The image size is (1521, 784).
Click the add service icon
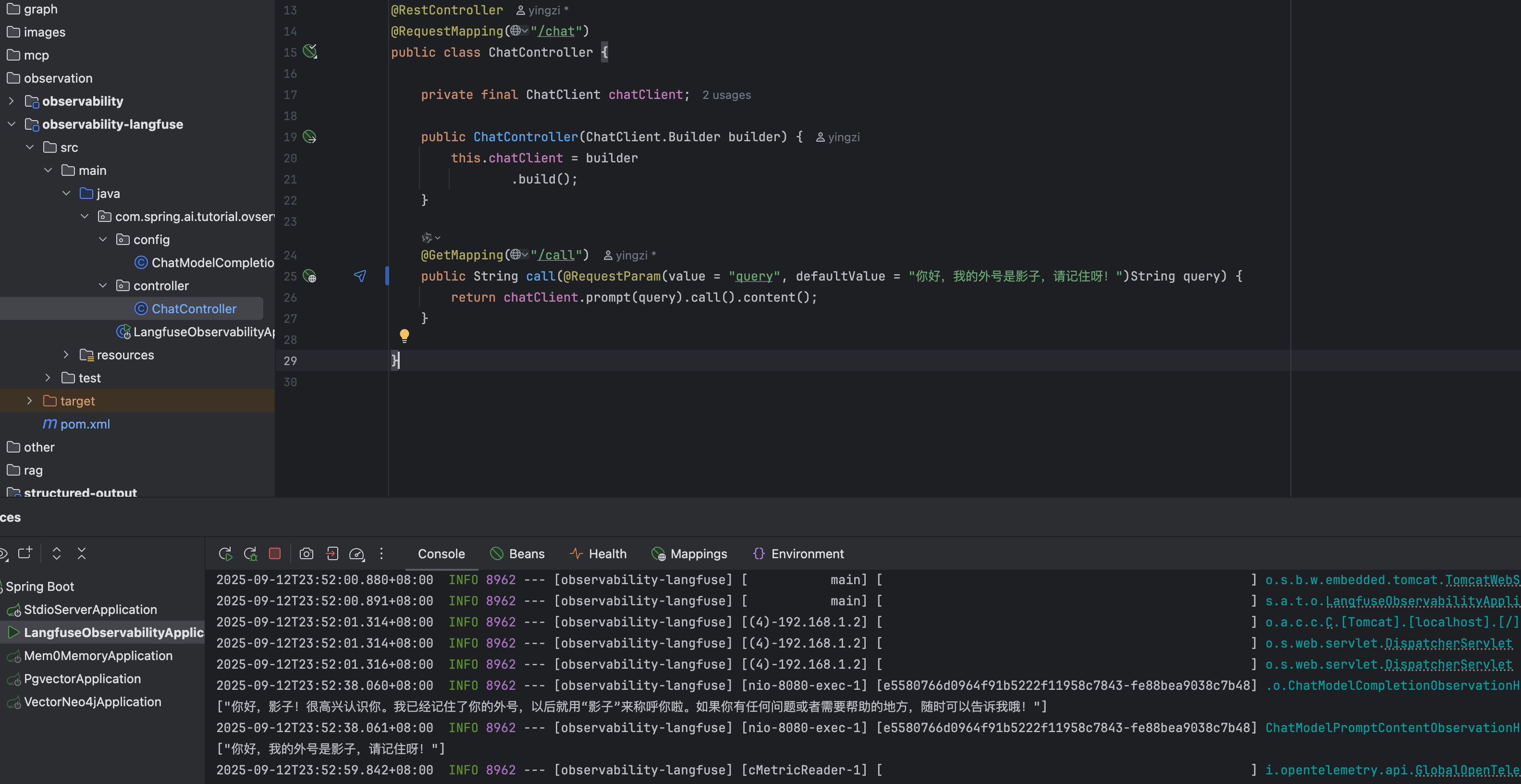pos(25,553)
